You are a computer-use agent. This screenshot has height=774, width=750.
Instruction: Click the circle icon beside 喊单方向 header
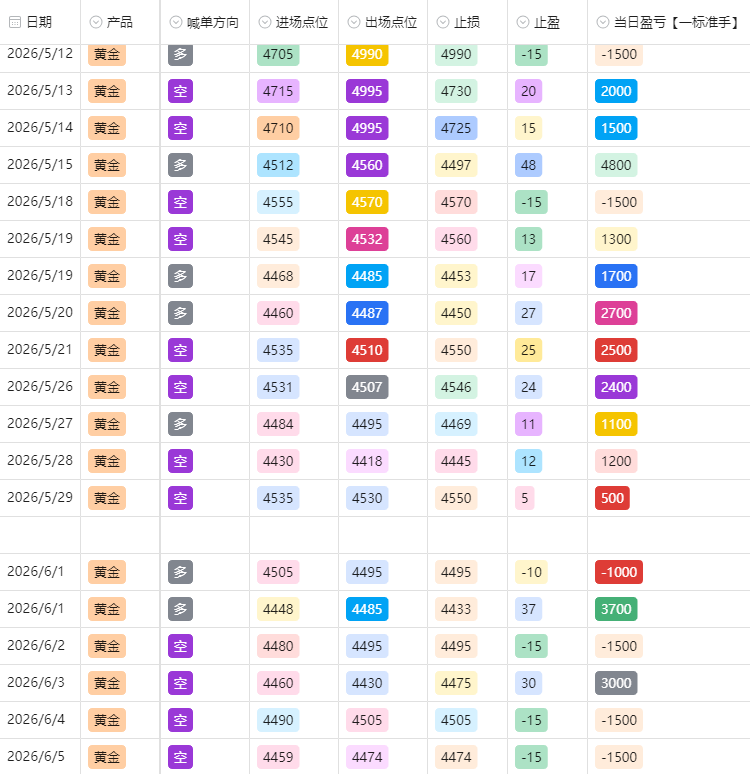tap(176, 22)
